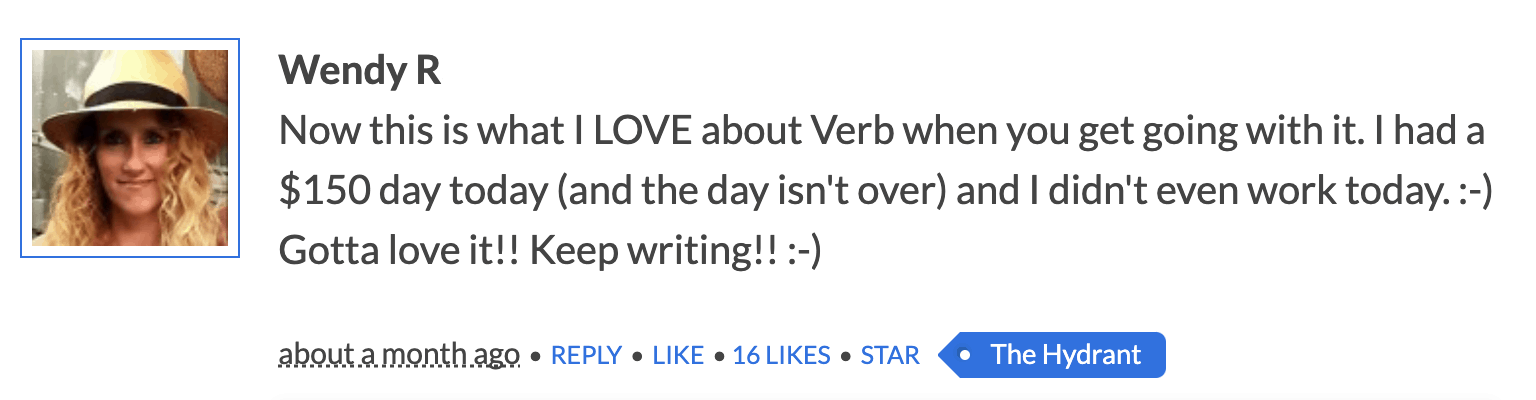Image resolution: width=1536 pixels, height=400 pixels.
Task: Click the "about a month ago" timestamp
Action: [x=399, y=355]
